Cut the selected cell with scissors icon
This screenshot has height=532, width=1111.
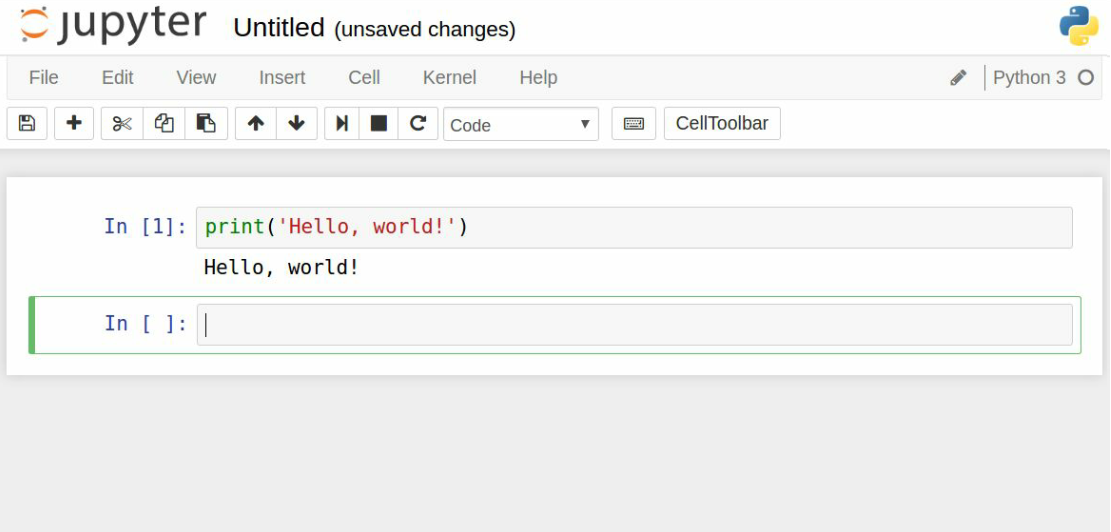coord(122,124)
